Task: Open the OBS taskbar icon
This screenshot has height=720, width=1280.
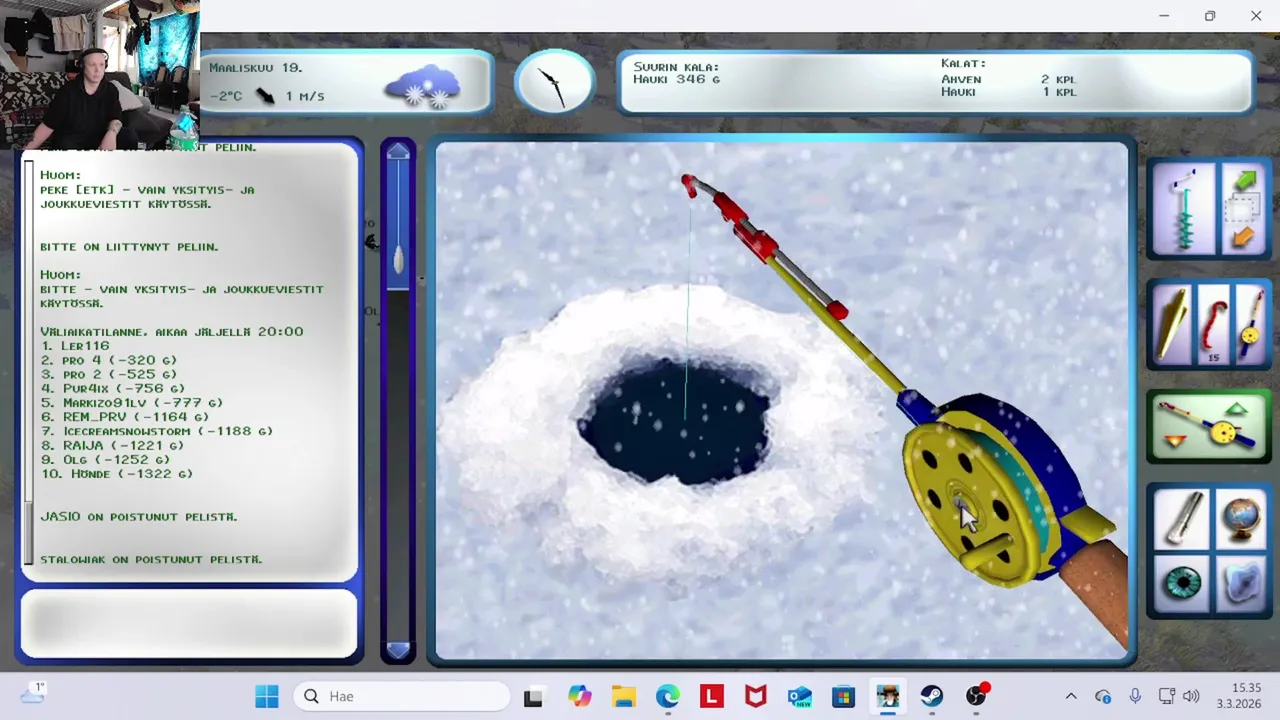Action: pyautogui.click(x=976, y=696)
